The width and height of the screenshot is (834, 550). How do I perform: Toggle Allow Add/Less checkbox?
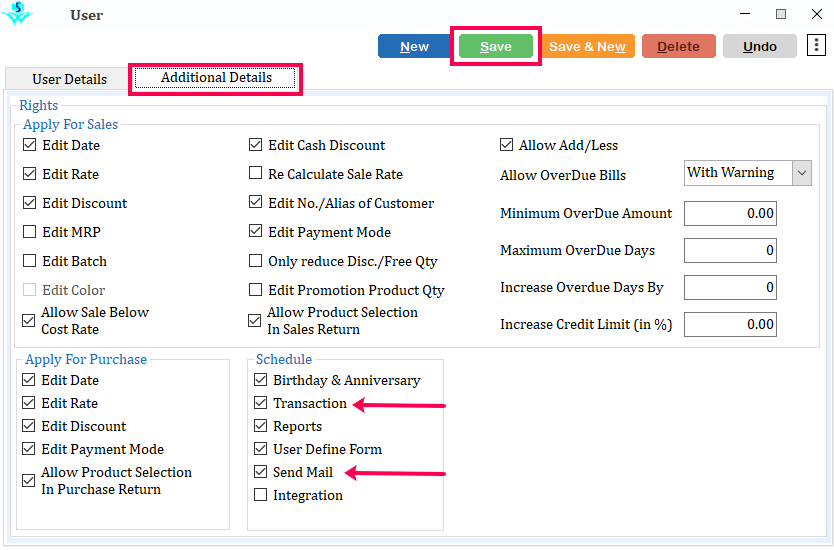pos(506,145)
